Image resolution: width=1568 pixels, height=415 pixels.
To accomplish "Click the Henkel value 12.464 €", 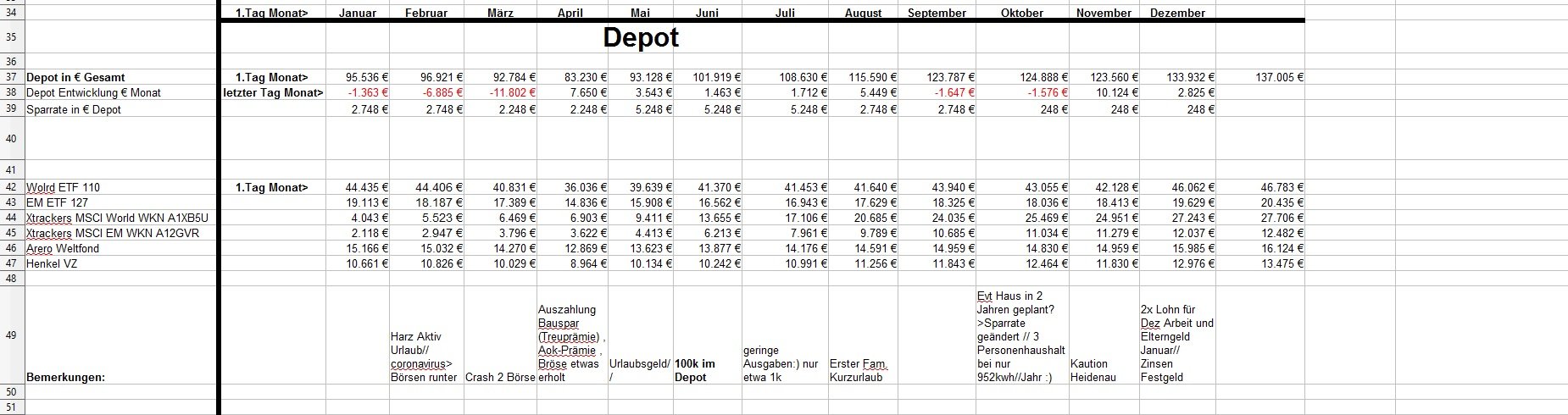I will pyautogui.click(x=1046, y=263).
